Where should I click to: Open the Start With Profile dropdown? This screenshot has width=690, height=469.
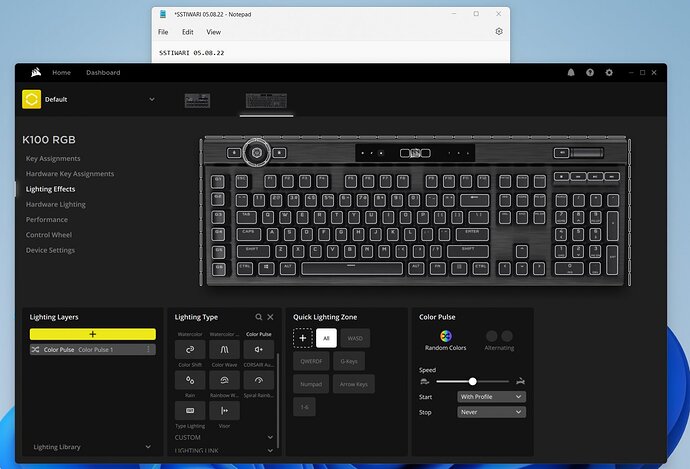click(492, 396)
